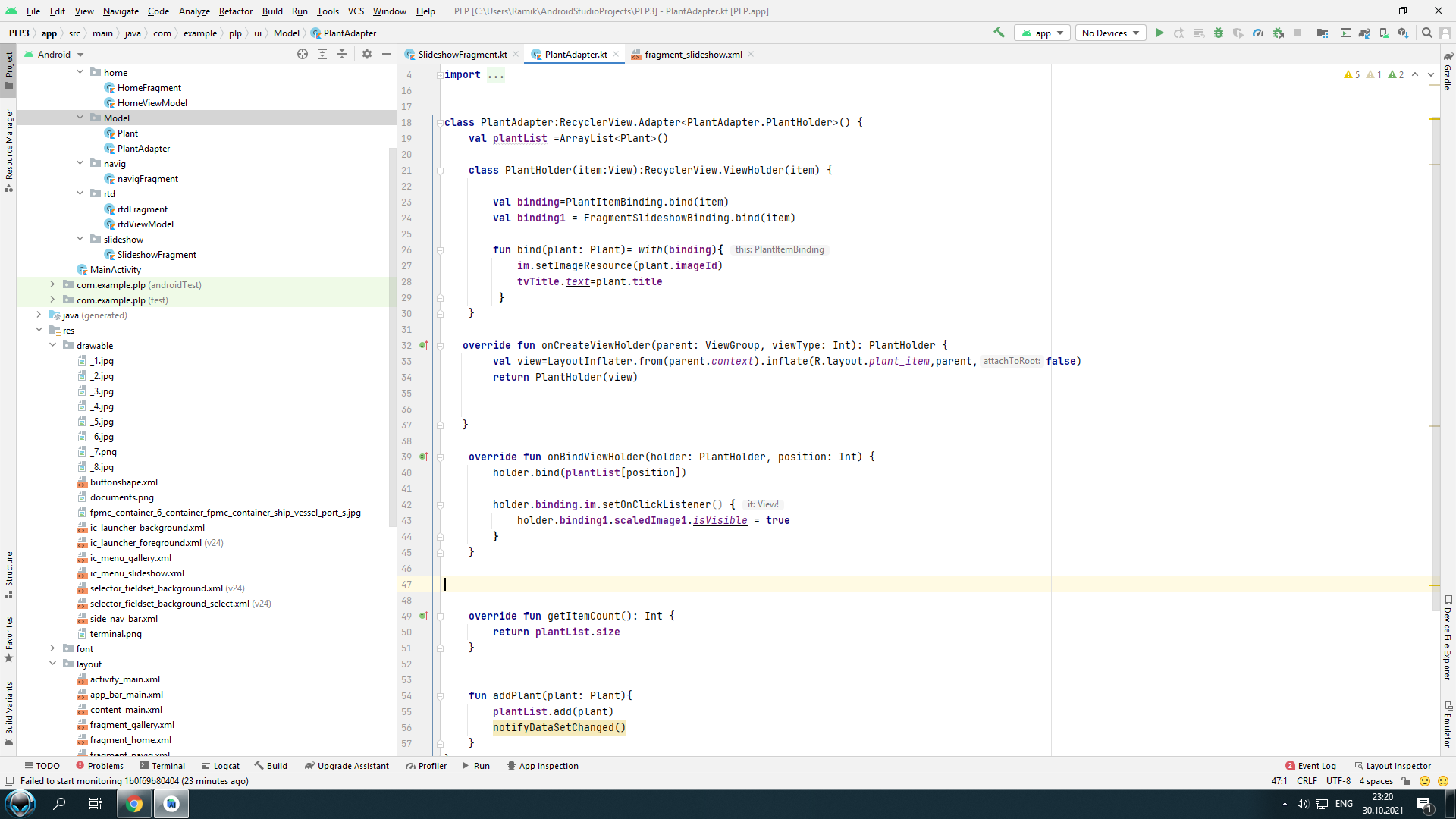The image size is (1456, 819).
Task: Click the grey Stop square icon
Action: point(1298,33)
